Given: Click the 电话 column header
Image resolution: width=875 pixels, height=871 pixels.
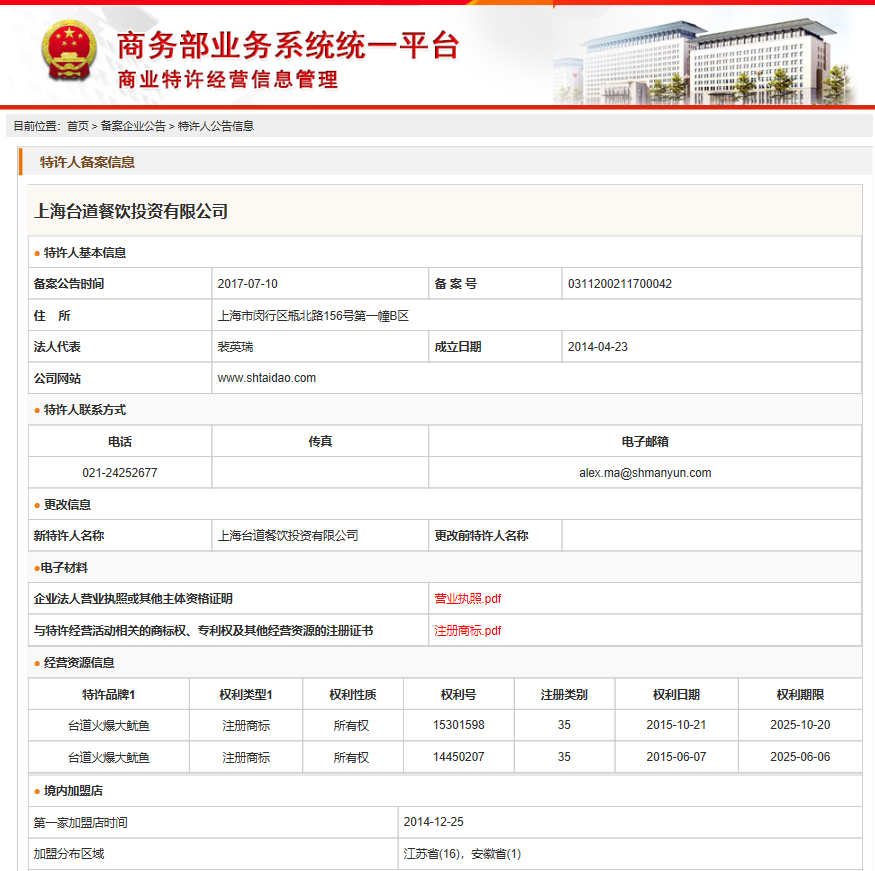Looking at the screenshot, I should 120,441.
